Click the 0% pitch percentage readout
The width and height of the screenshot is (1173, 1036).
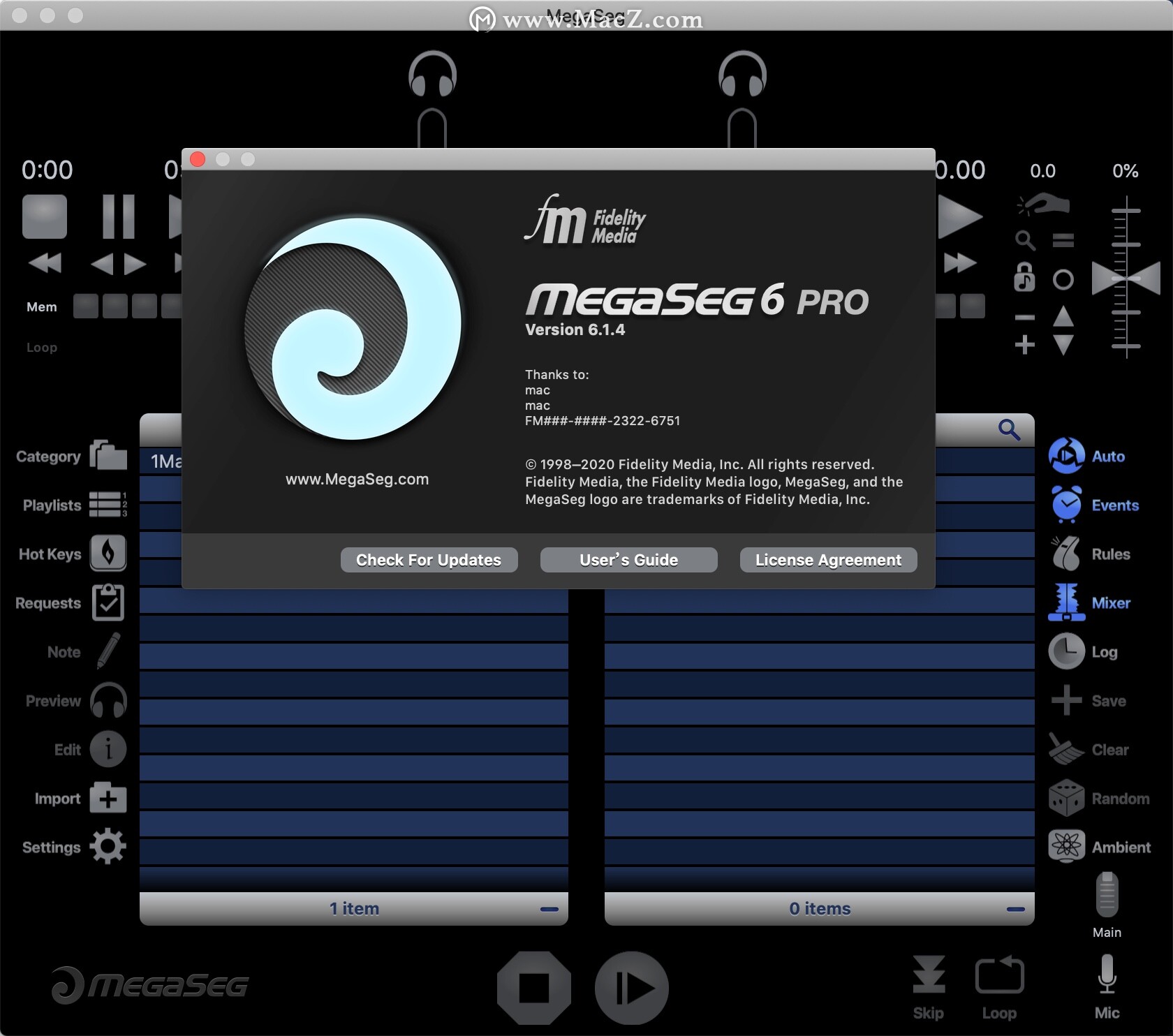pyautogui.click(x=1126, y=171)
